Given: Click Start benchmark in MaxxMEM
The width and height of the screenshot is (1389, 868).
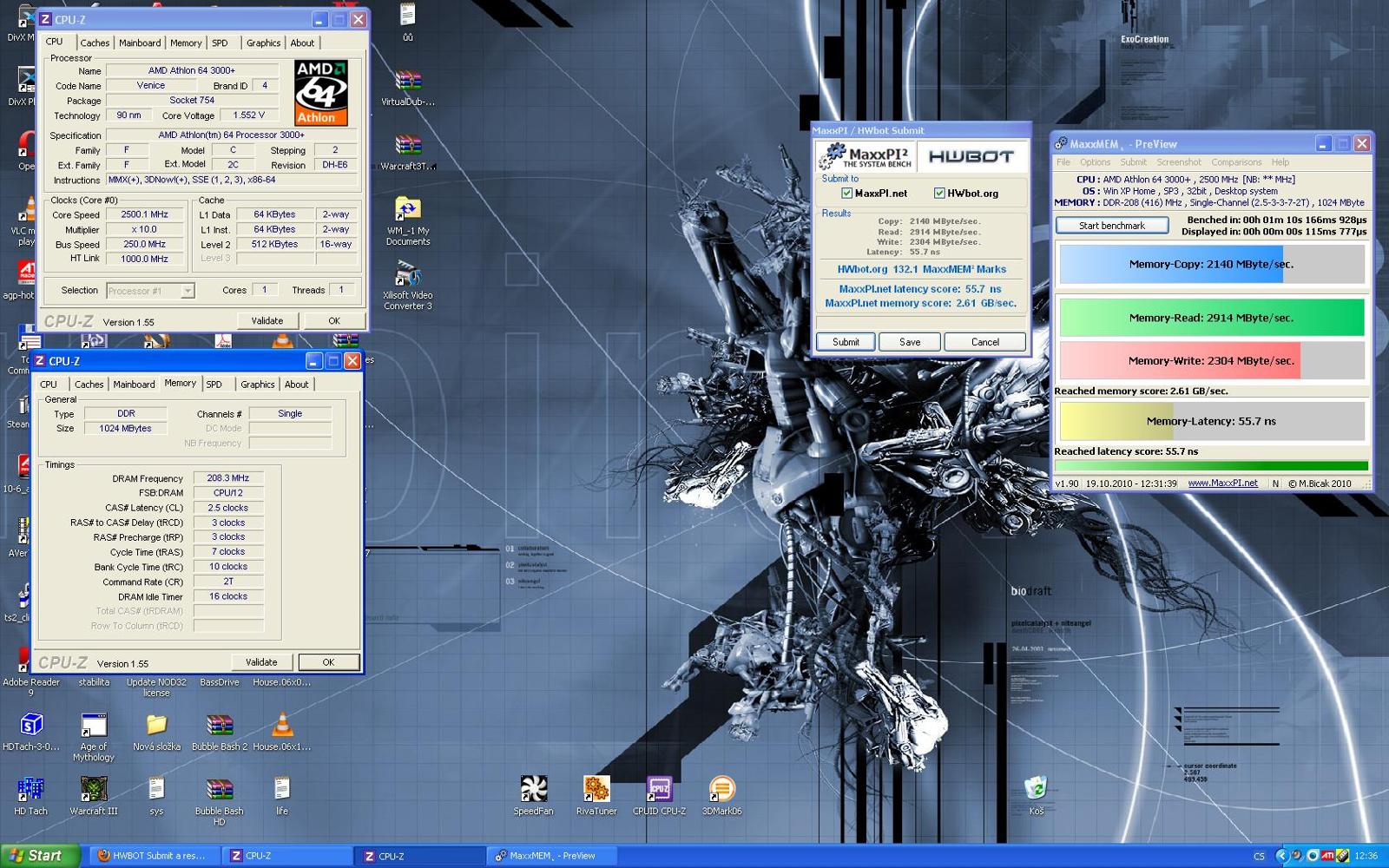Looking at the screenshot, I should [x=1111, y=226].
